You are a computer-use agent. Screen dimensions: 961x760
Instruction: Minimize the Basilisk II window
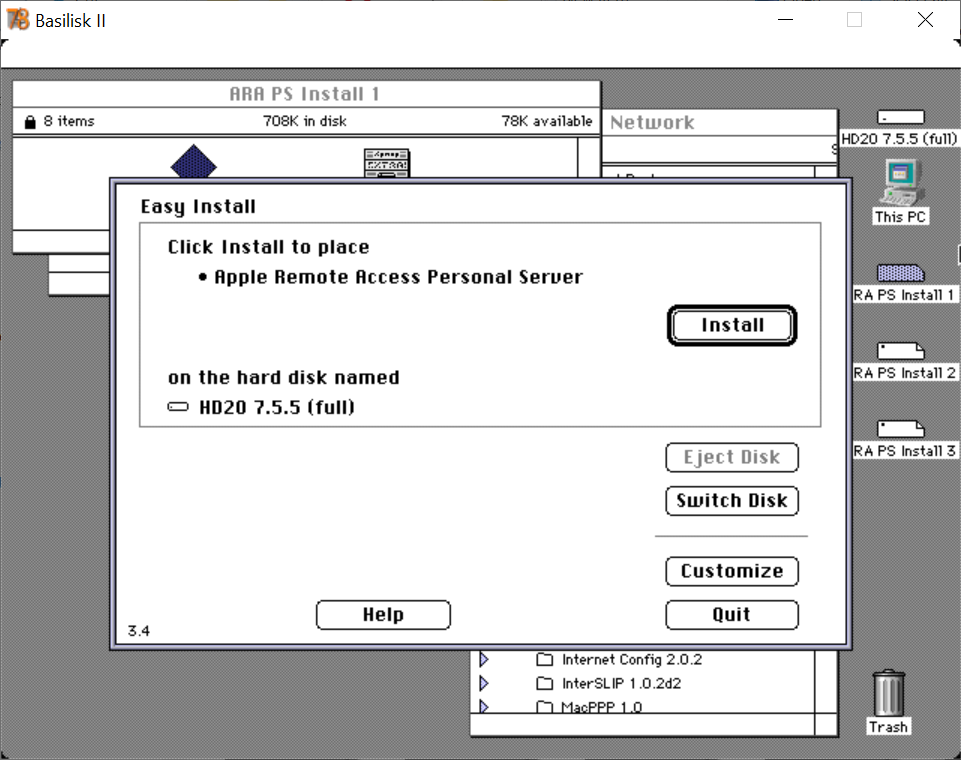pyautogui.click(x=785, y=20)
